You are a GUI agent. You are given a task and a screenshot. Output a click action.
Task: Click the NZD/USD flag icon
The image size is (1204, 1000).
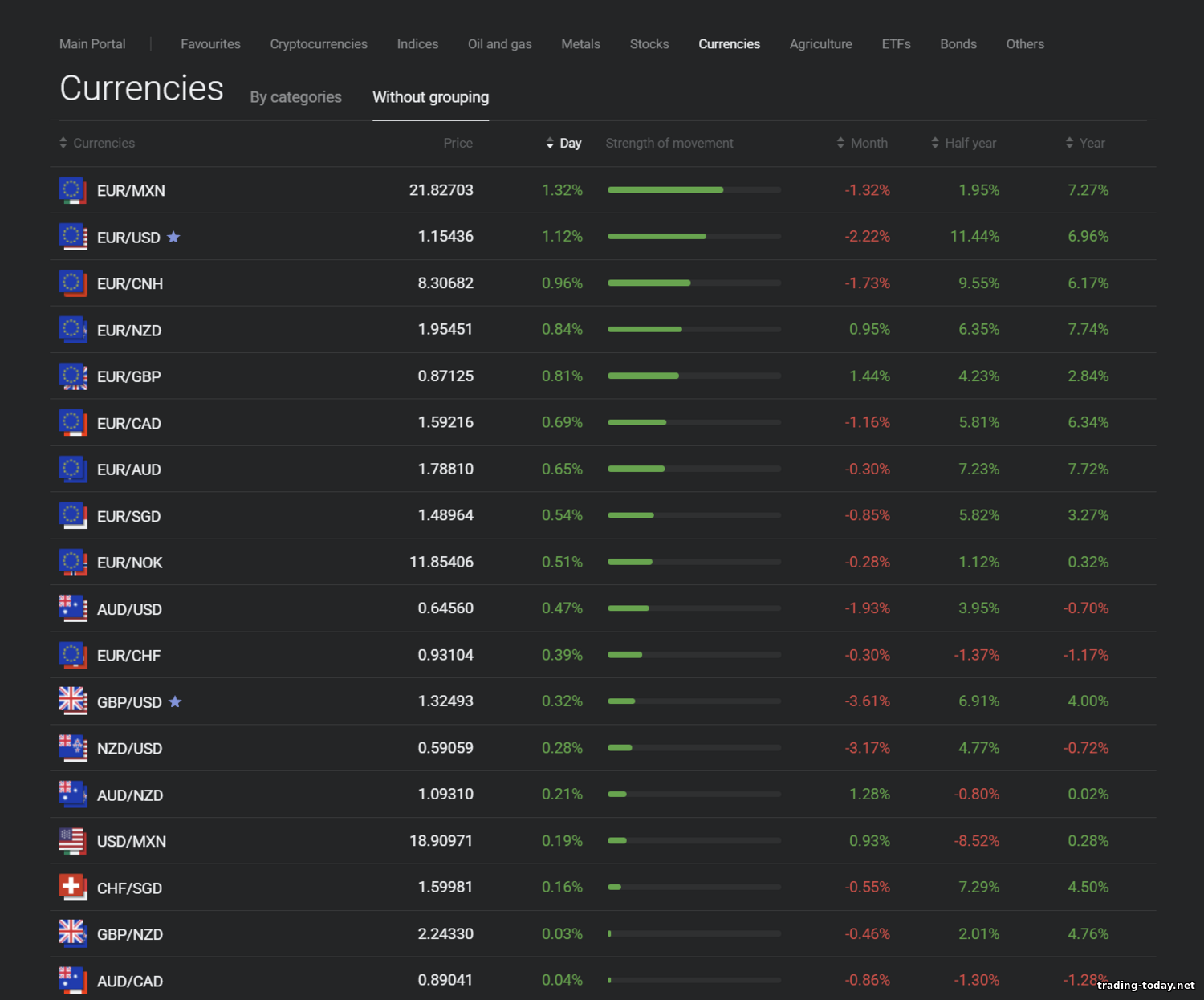[x=73, y=748]
